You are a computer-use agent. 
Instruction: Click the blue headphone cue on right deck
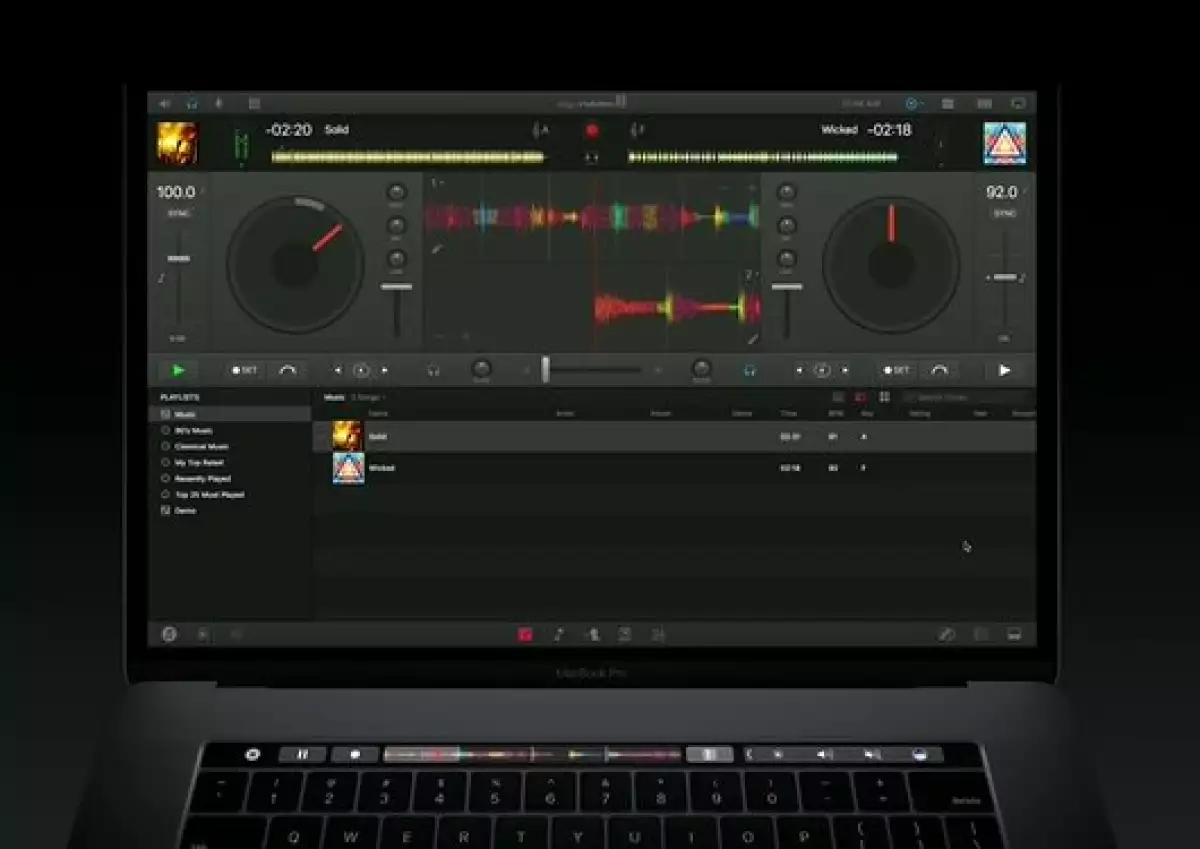coord(749,370)
